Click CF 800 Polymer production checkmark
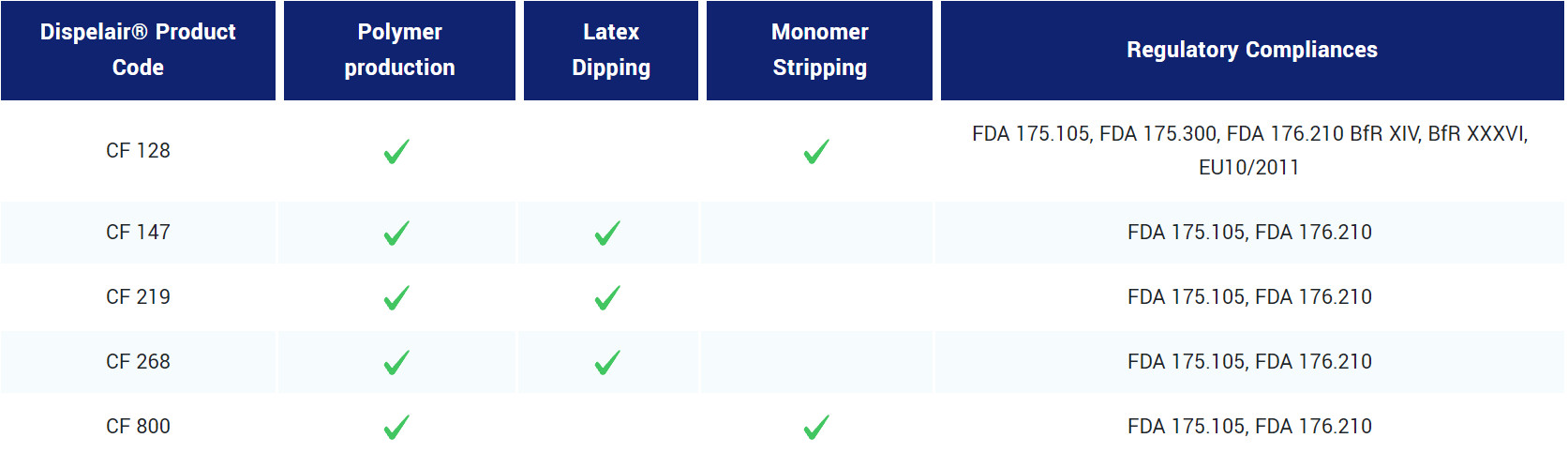 tap(396, 427)
